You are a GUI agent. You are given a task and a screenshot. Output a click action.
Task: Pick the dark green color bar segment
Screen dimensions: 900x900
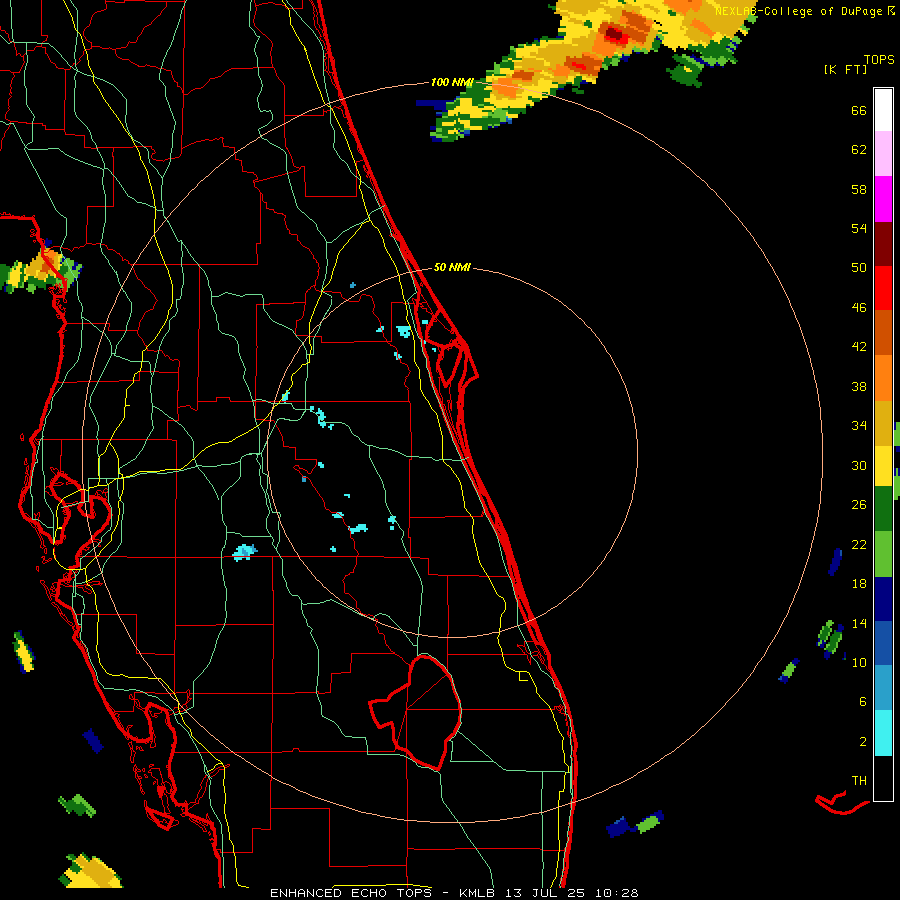click(883, 509)
